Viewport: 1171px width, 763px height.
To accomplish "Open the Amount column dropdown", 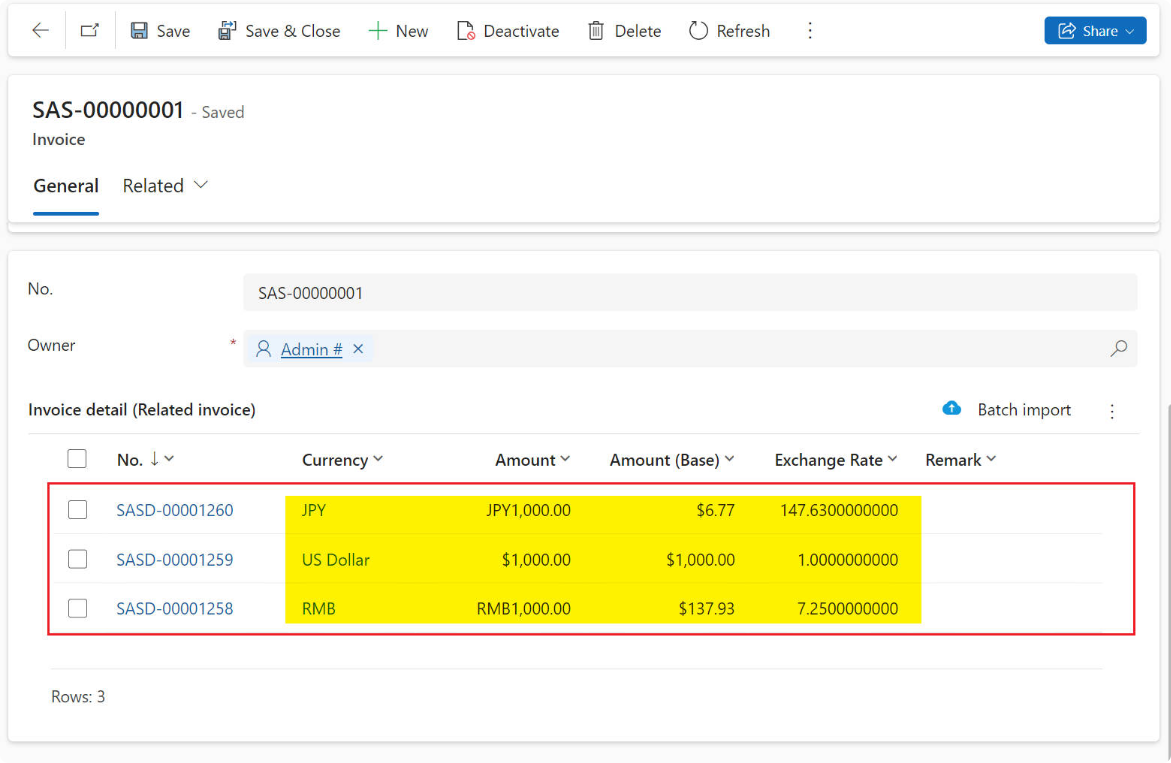I will (565, 459).
